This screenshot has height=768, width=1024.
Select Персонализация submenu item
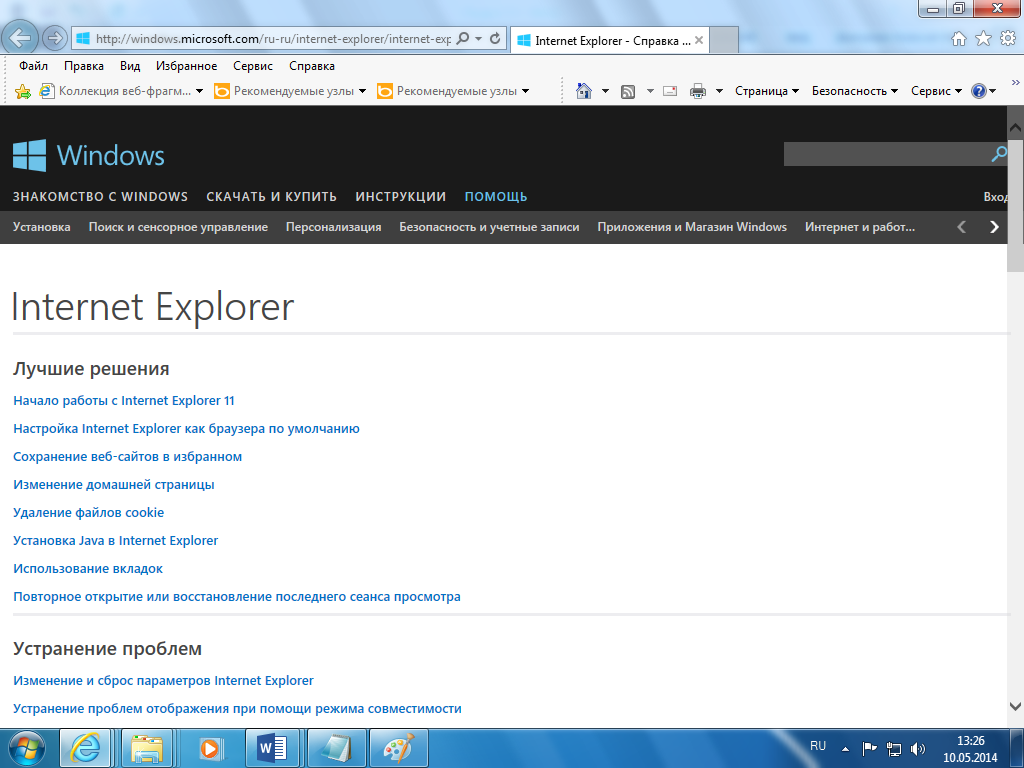[x=334, y=227]
